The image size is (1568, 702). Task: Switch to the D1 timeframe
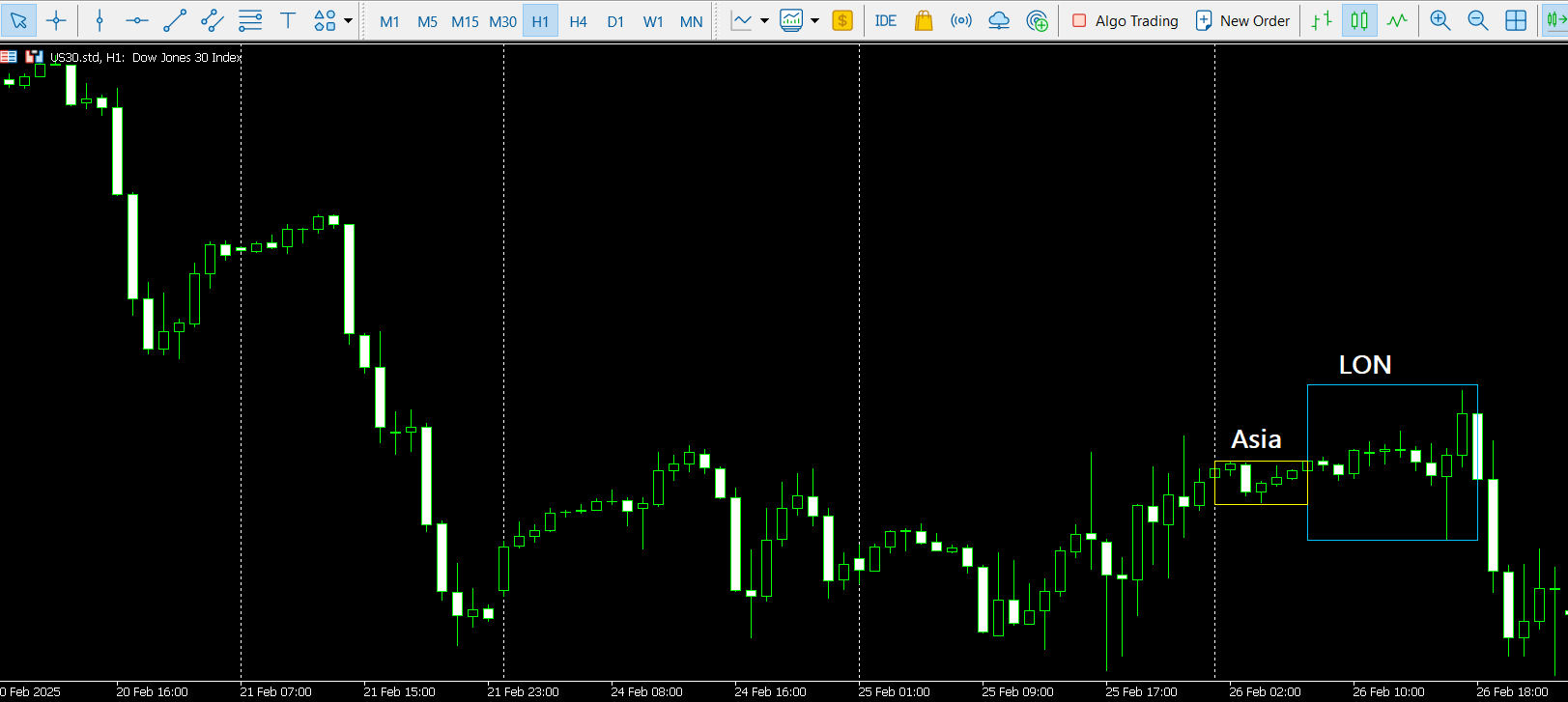pyautogui.click(x=615, y=20)
